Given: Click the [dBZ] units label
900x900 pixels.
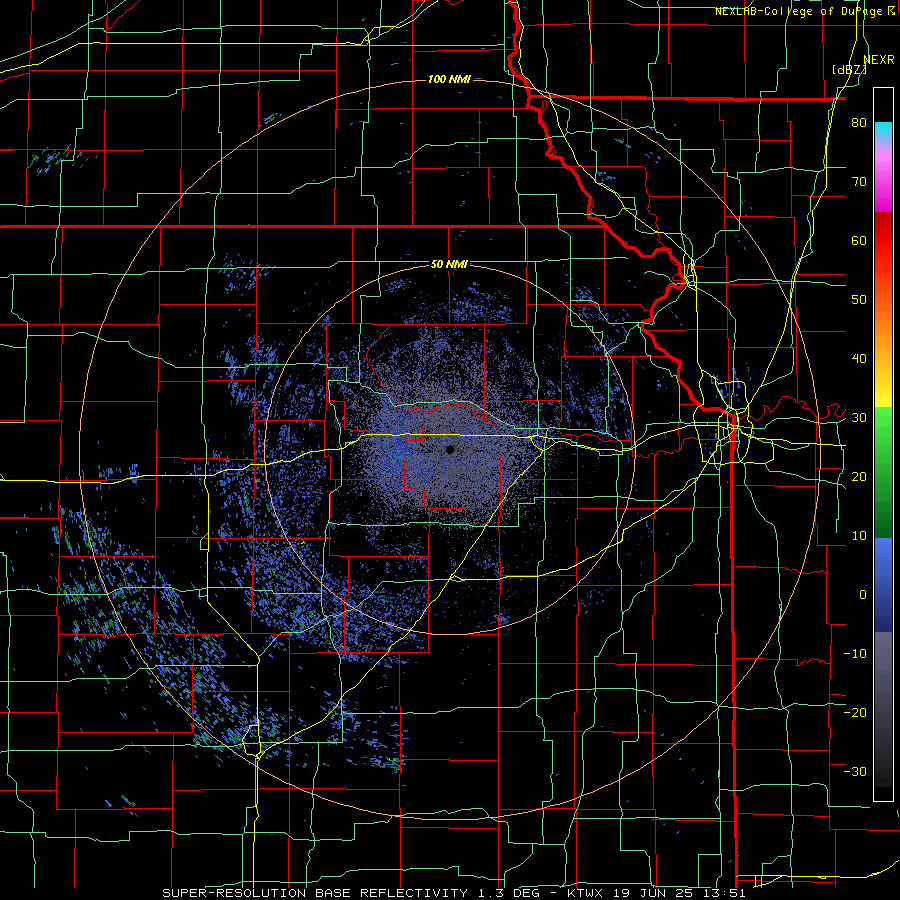Looking at the screenshot, I should (849, 69).
